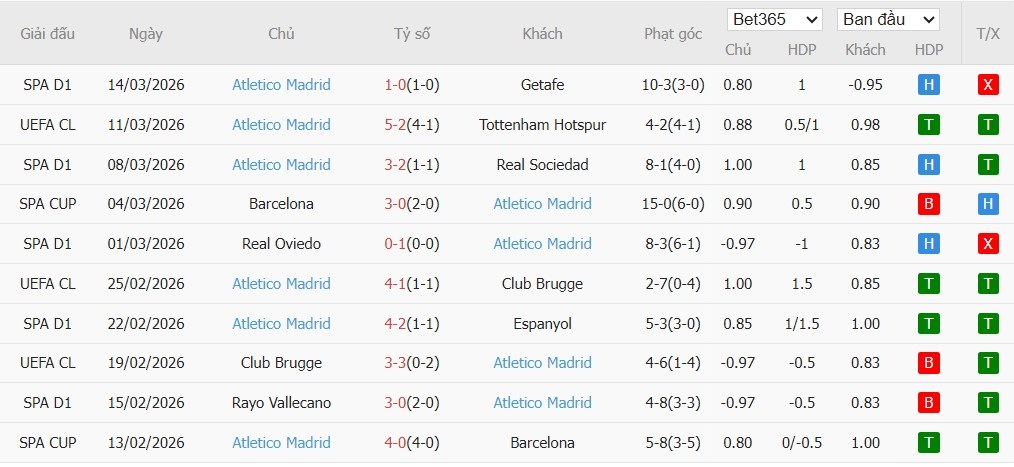
Task: Click red X badge in Getafe row
Action: [988, 85]
